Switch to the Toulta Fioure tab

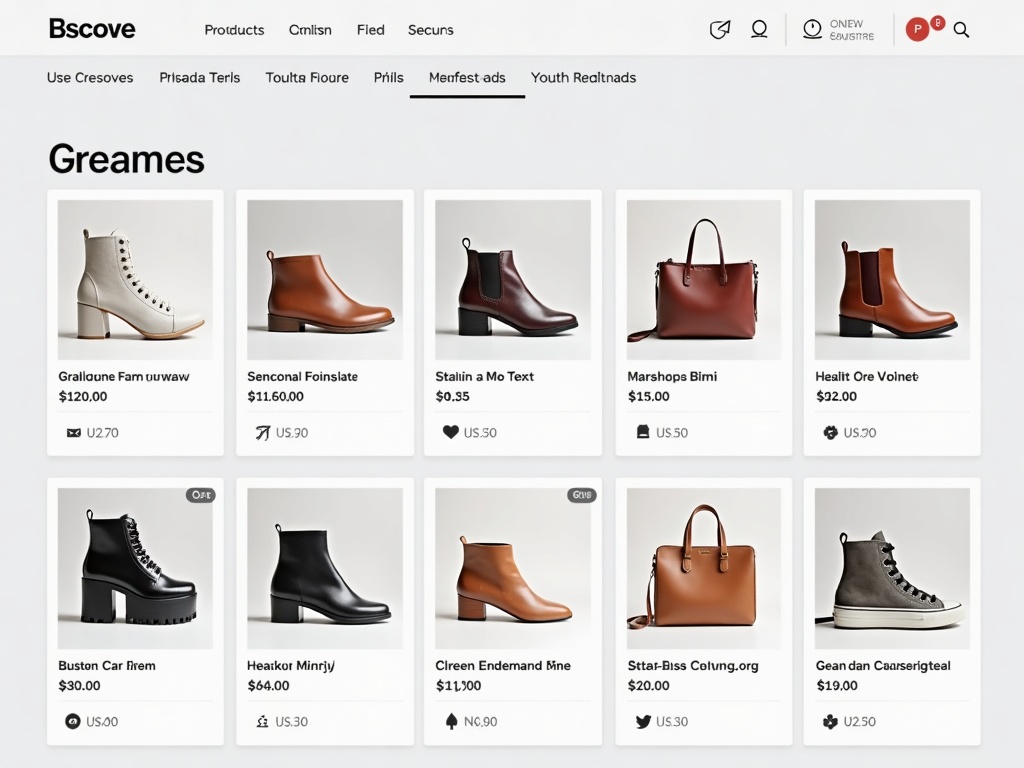(x=307, y=78)
